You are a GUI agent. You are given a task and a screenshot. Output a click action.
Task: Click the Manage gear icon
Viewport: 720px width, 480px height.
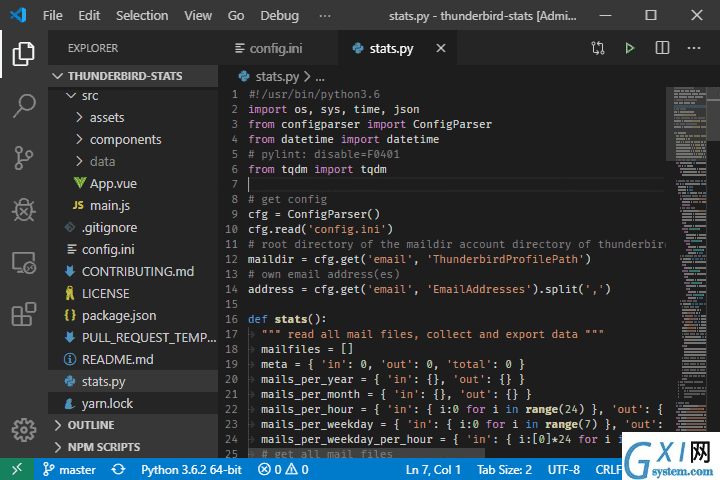24,430
